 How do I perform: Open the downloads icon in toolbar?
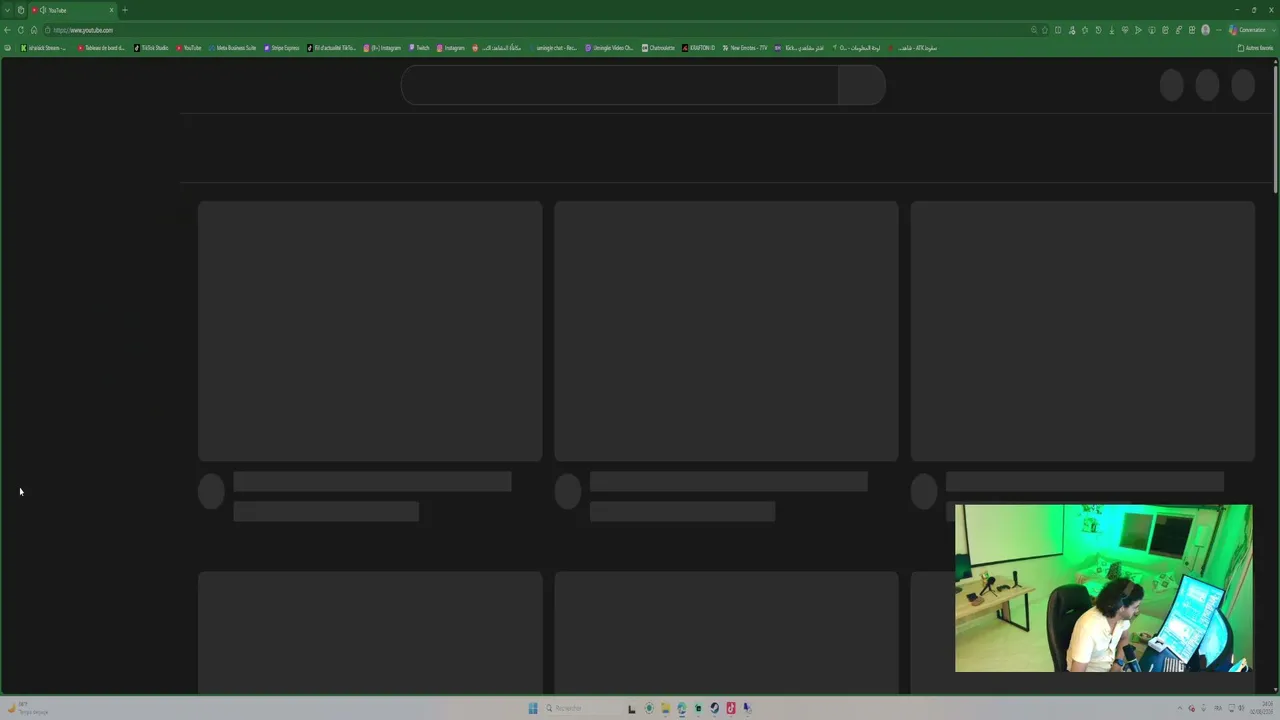click(x=1112, y=30)
